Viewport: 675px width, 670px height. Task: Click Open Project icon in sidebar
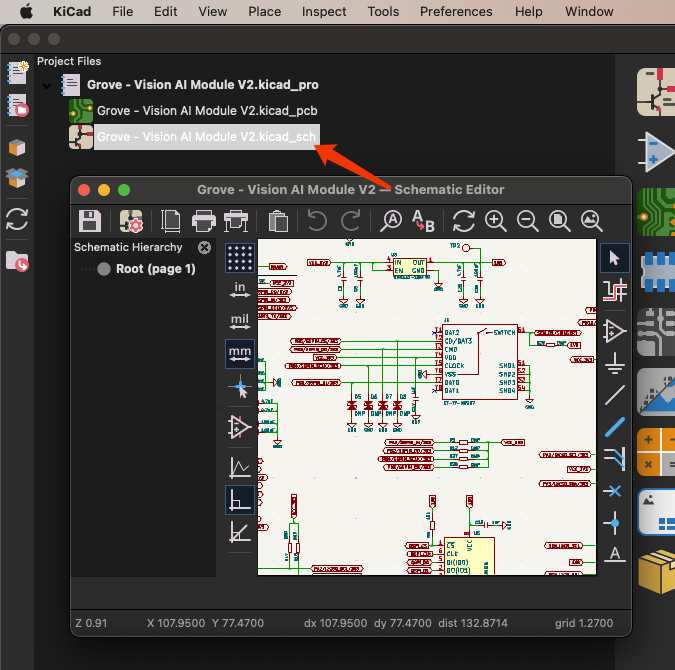[17, 105]
